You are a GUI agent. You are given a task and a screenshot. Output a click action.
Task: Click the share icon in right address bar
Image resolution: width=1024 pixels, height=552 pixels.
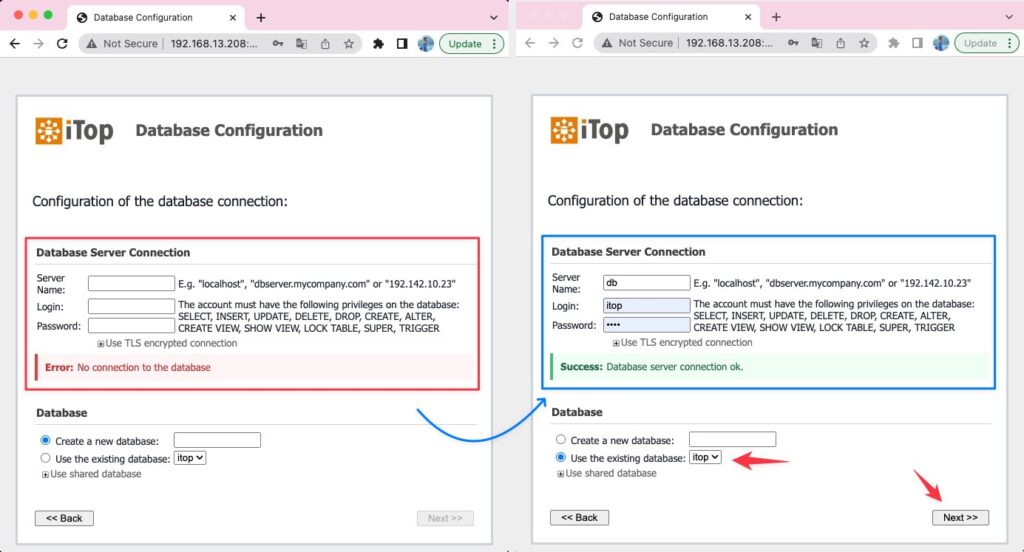coord(840,43)
